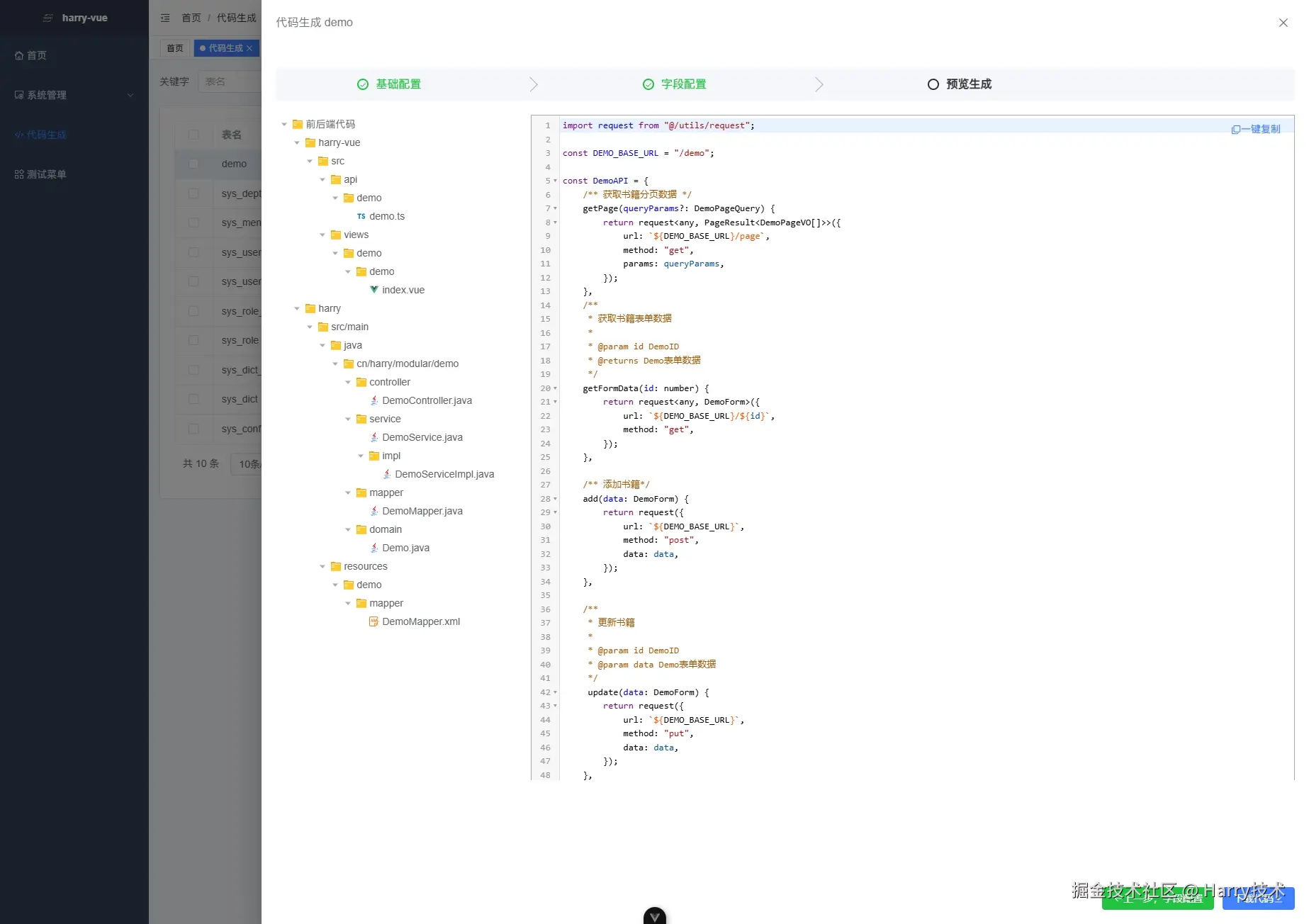Click the Vue icon of index.vue
This screenshot has height=924, width=1309.
pyautogui.click(x=374, y=290)
